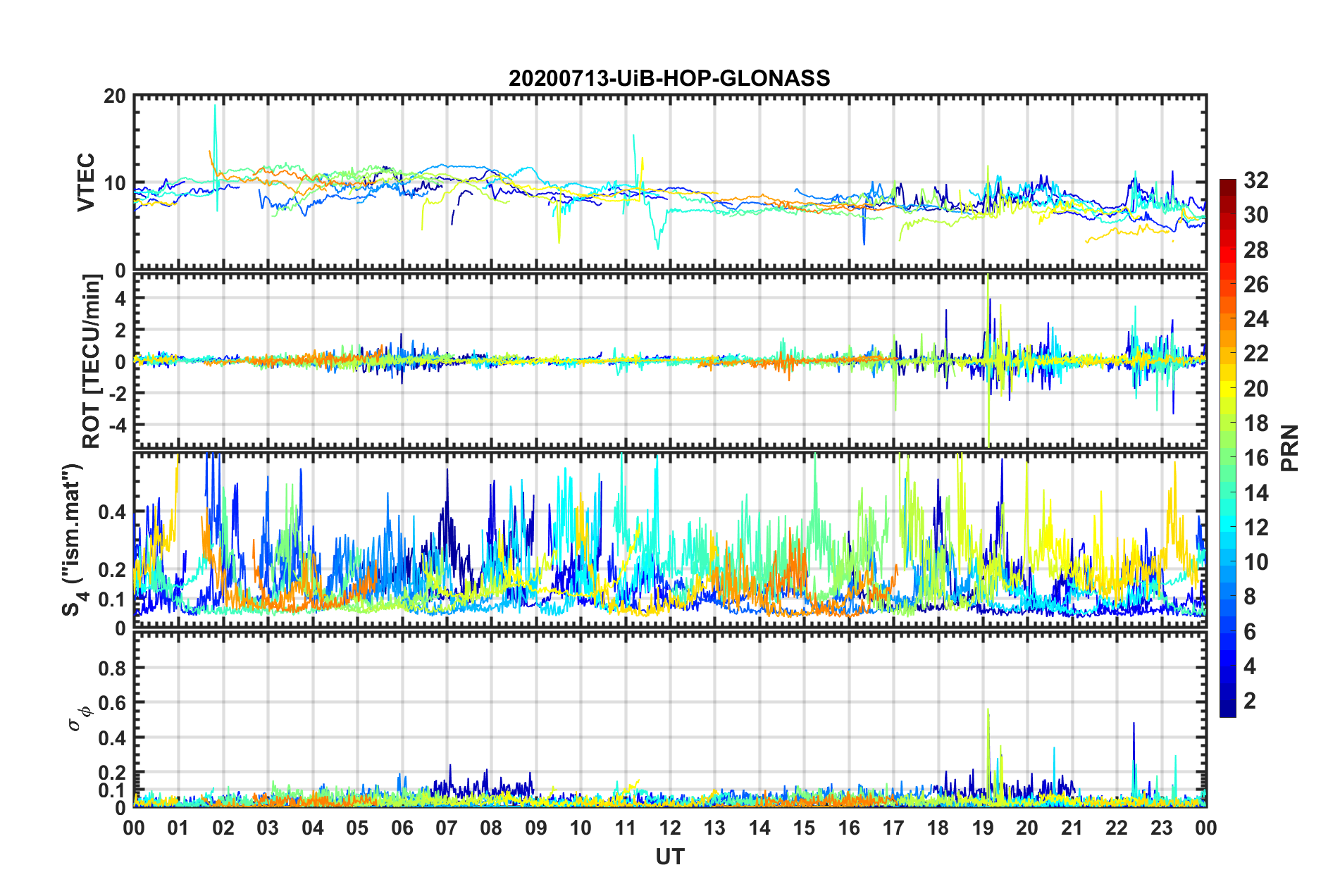This screenshot has height=896, width=1340.
Task: Click the x-axis hour label 01
Action: (178, 828)
